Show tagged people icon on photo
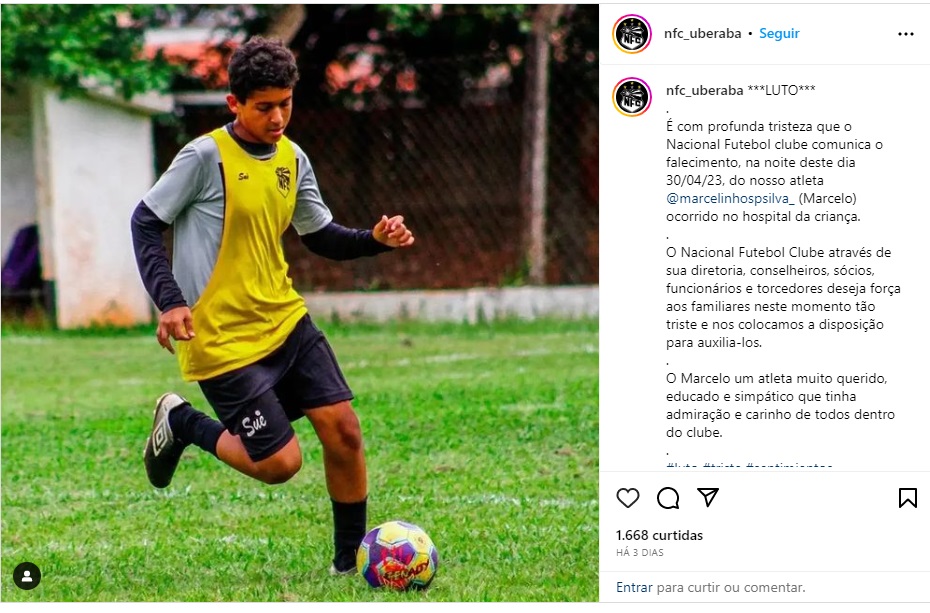The height and width of the screenshot is (613, 930). coord(27,576)
